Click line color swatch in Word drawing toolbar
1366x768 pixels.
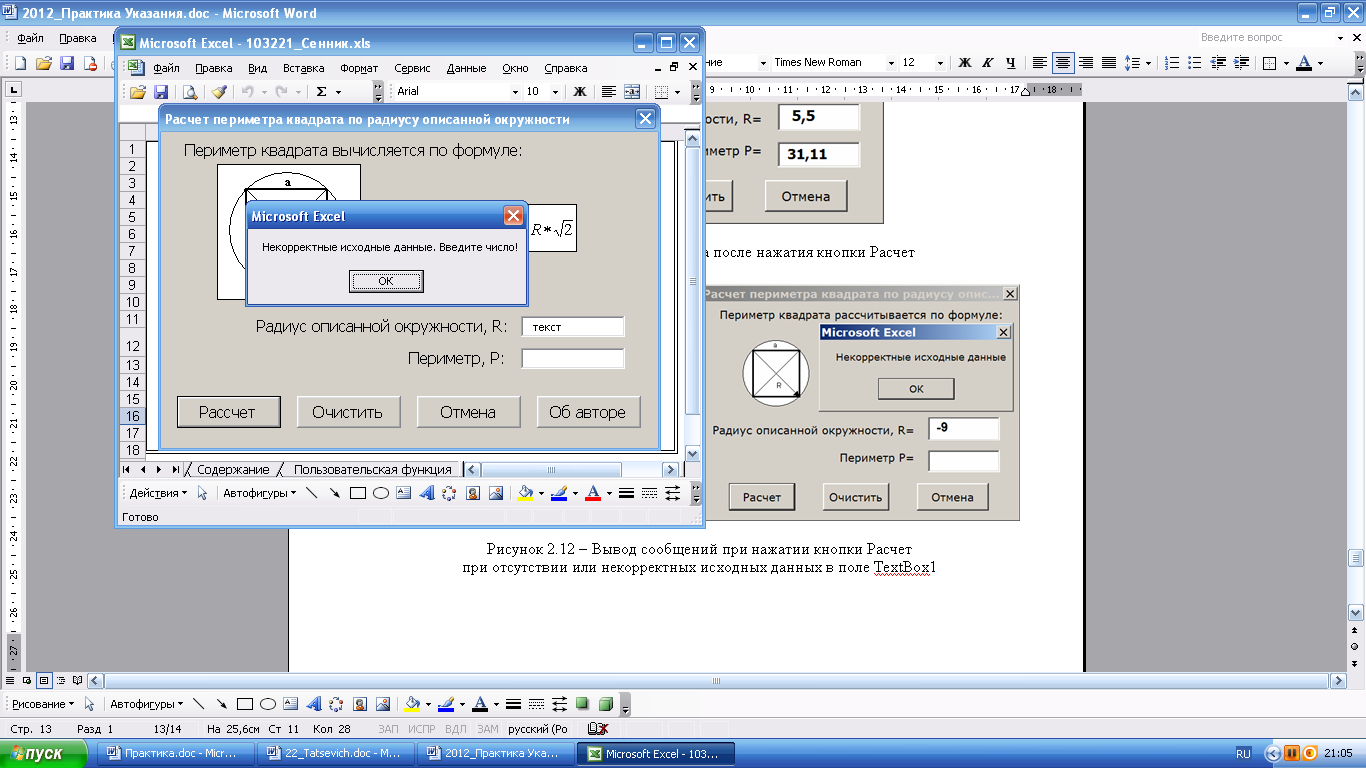coord(445,704)
